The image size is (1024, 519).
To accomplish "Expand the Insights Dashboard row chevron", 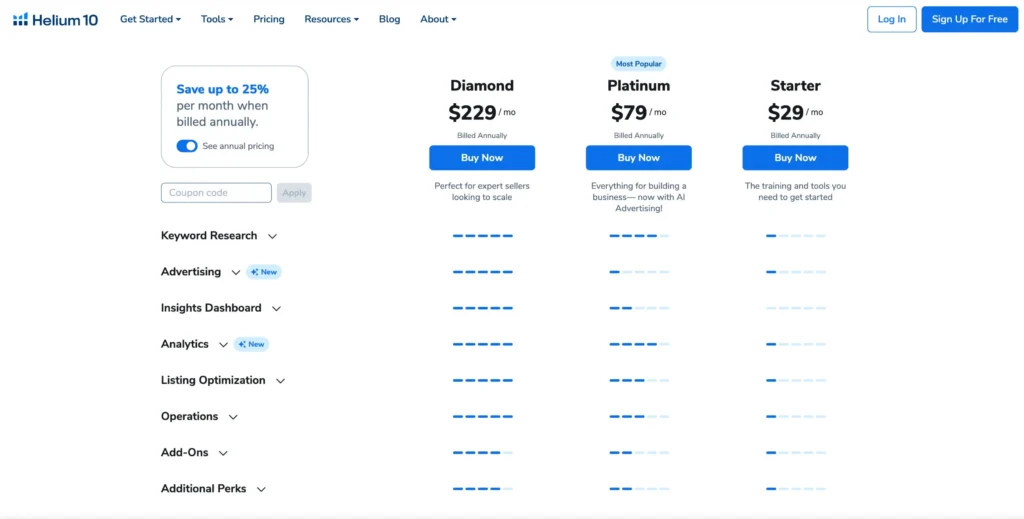I will pyautogui.click(x=276, y=308).
